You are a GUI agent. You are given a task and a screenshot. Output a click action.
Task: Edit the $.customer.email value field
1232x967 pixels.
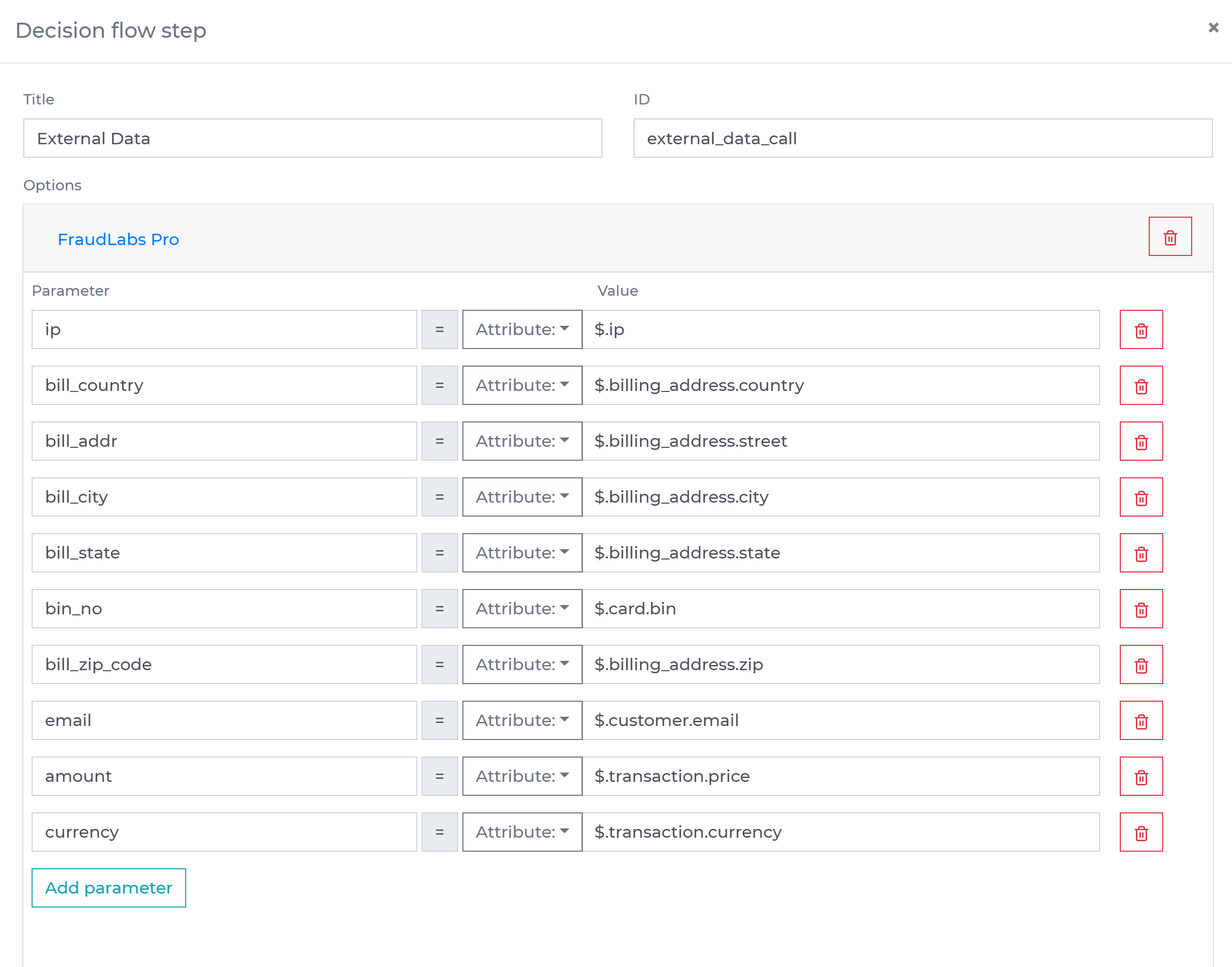pos(841,721)
